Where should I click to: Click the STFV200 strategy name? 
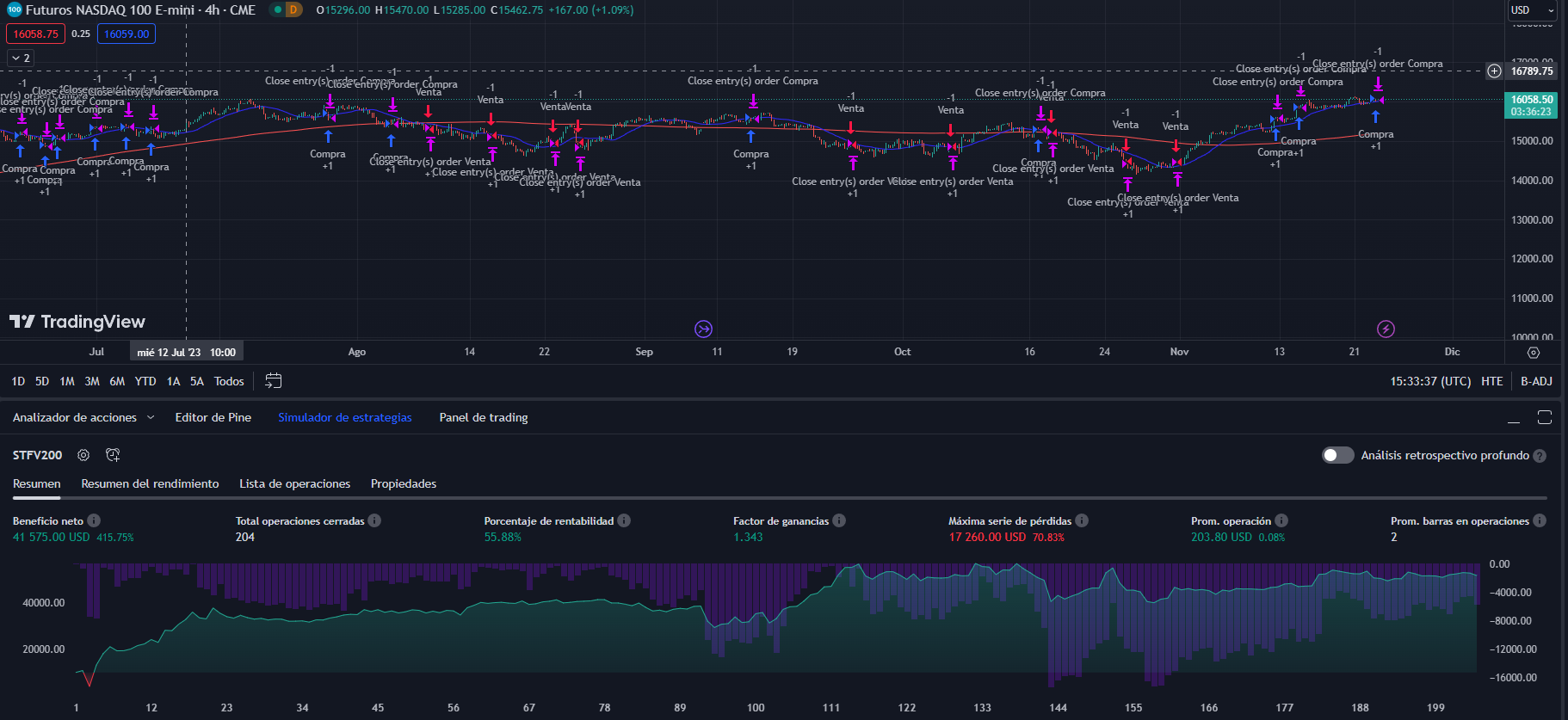point(37,455)
